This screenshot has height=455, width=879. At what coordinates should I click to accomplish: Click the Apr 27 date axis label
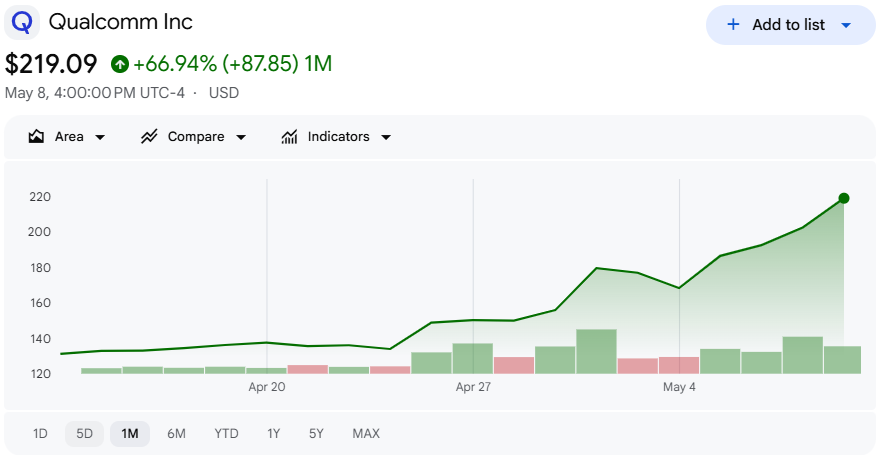click(x=473, y=388)
